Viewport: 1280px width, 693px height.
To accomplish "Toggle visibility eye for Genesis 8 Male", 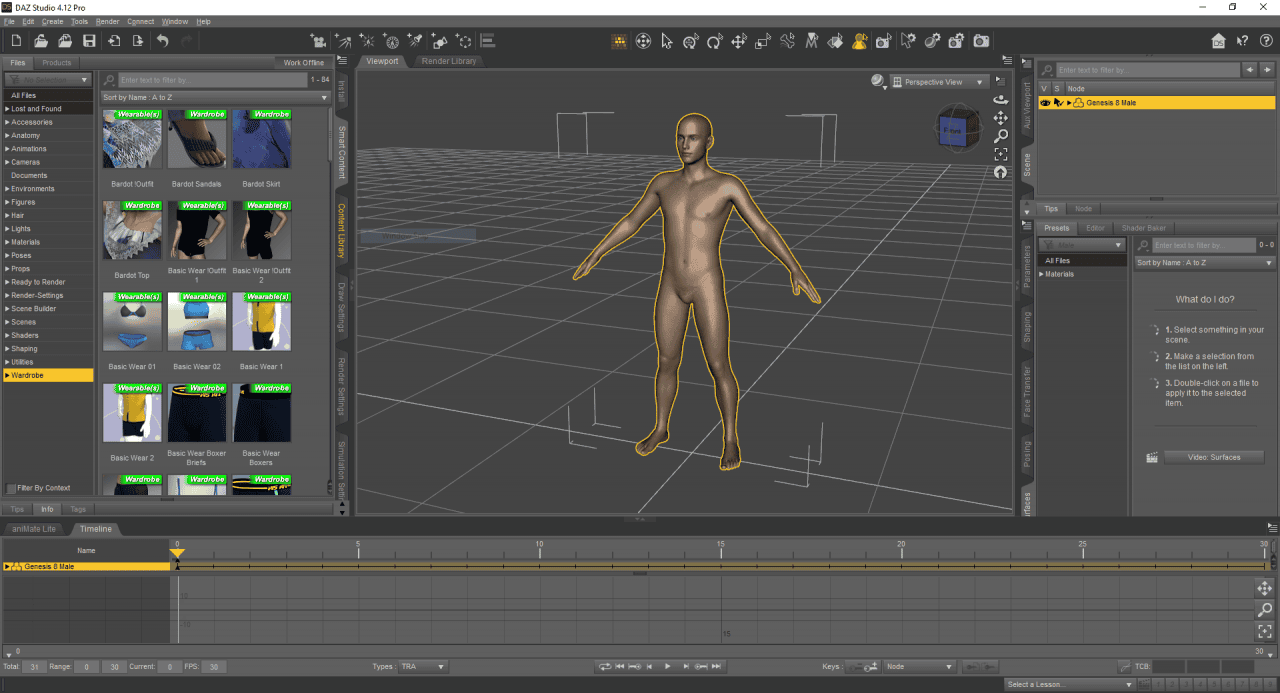I will tap(1044, 102).
